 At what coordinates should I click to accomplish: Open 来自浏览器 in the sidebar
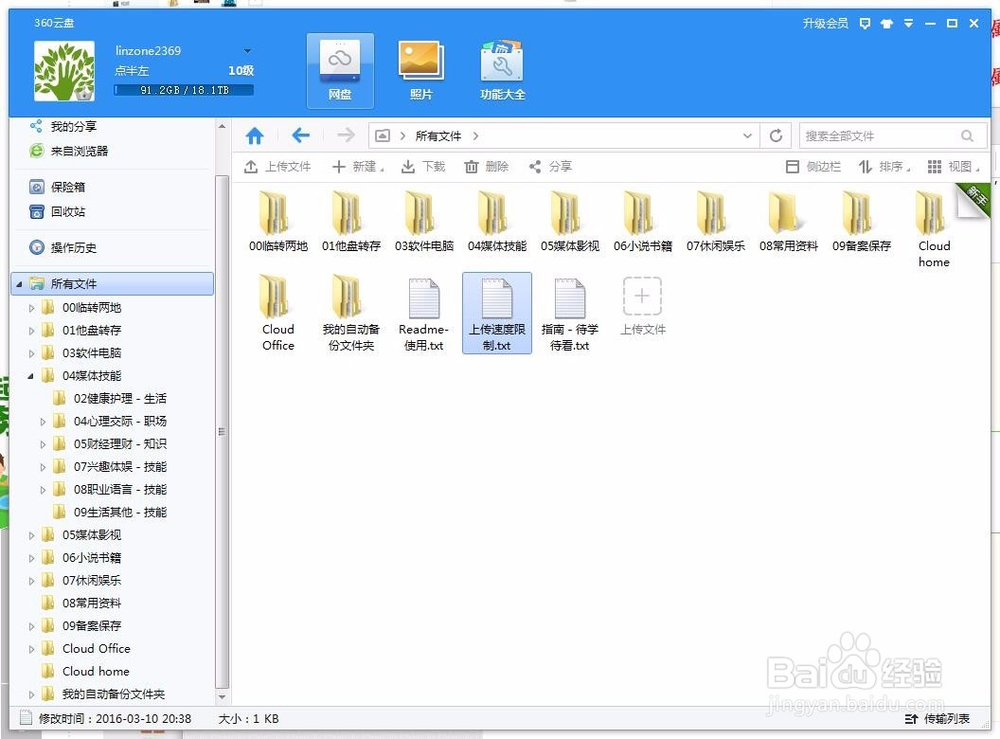(69, 151)
